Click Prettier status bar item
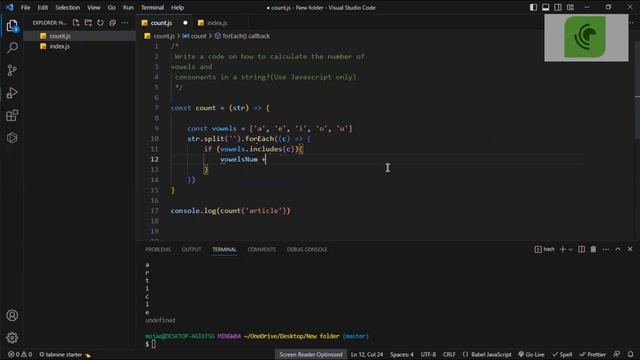Screen dimensions: 640x360 tap(593, 354)
